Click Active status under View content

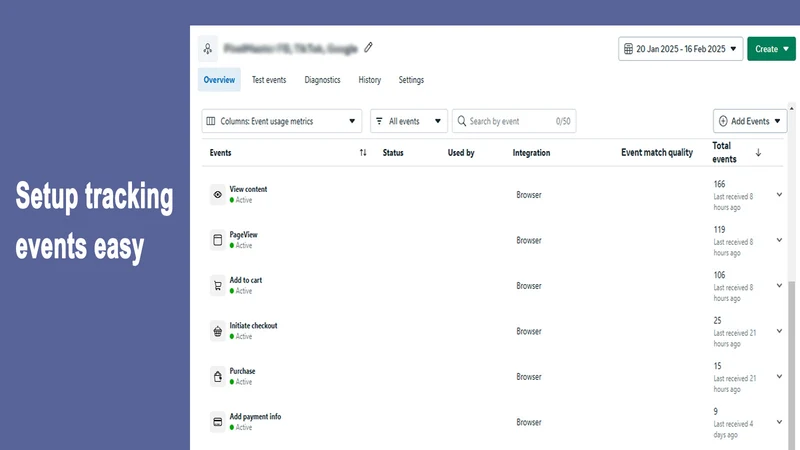[x=241, y=200]
